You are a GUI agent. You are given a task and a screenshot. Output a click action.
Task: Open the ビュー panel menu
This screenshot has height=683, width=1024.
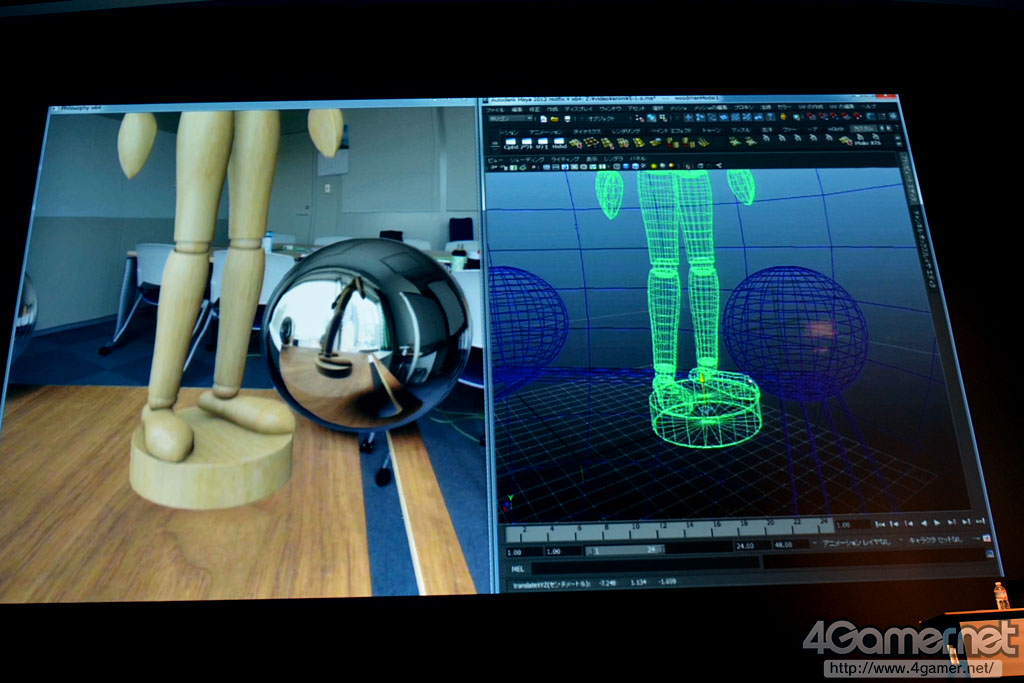495,160
